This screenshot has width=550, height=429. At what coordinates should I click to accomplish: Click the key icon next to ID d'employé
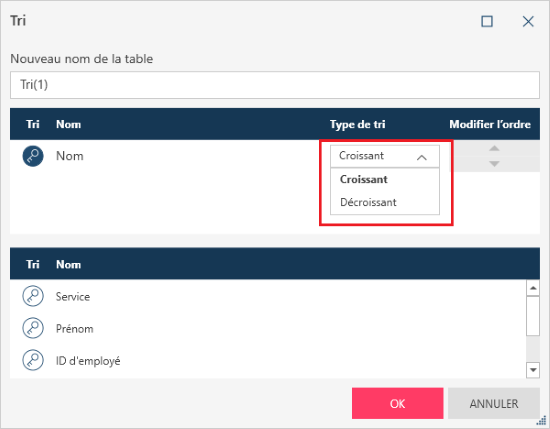point(33,360)
